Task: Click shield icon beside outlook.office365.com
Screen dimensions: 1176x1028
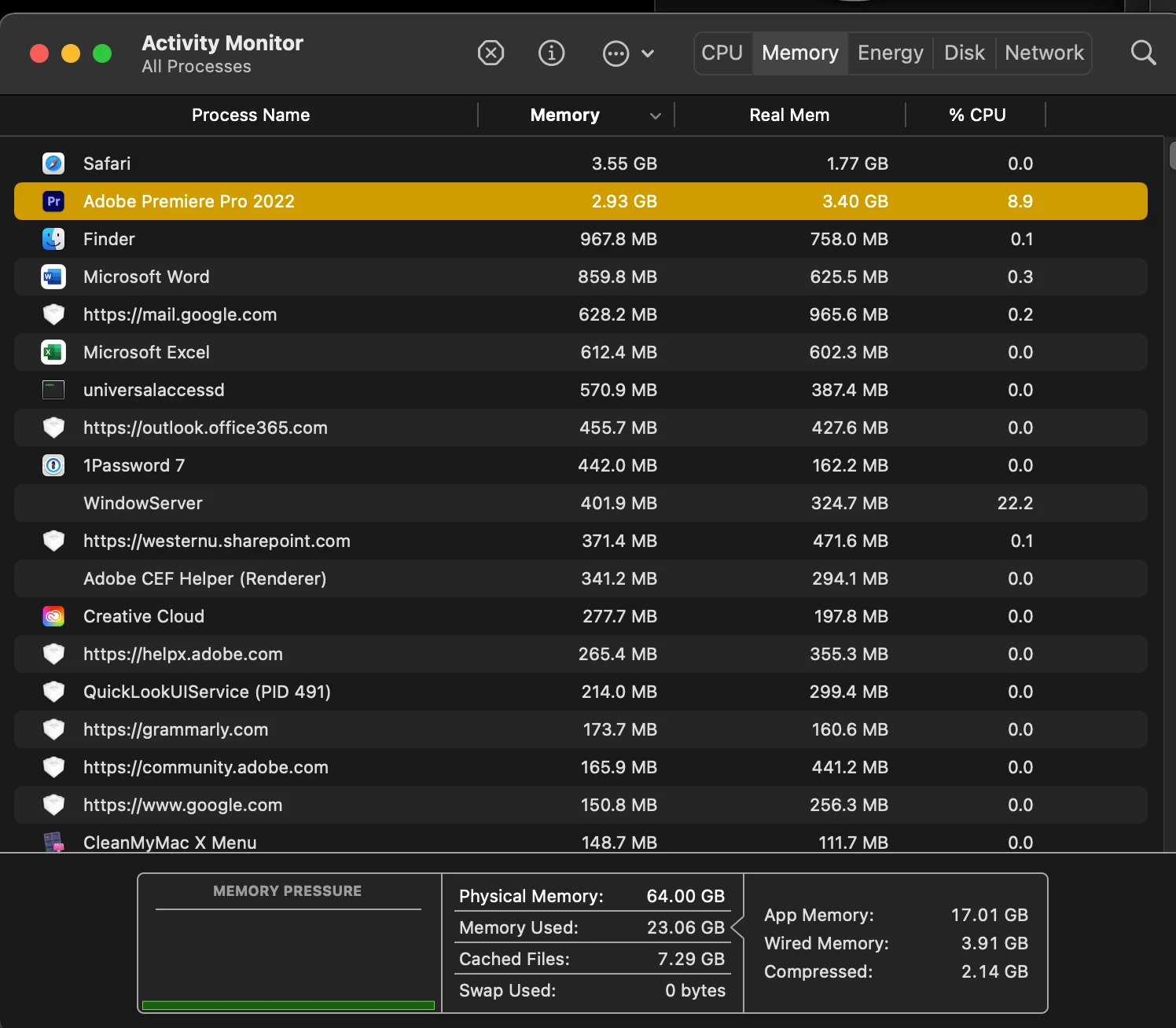Action: pos(53,428)
